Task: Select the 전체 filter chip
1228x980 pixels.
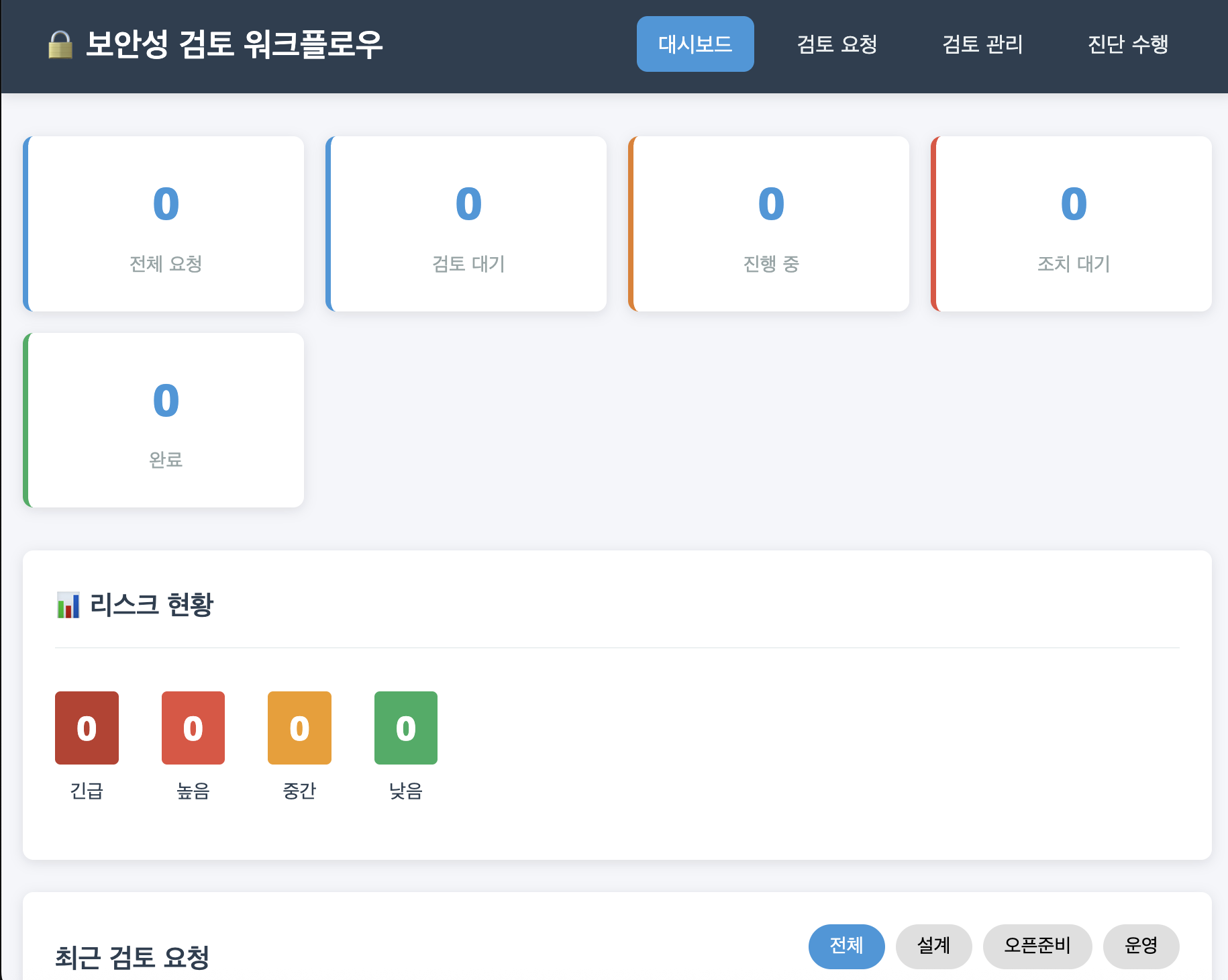Action: [x=846, y=946]
